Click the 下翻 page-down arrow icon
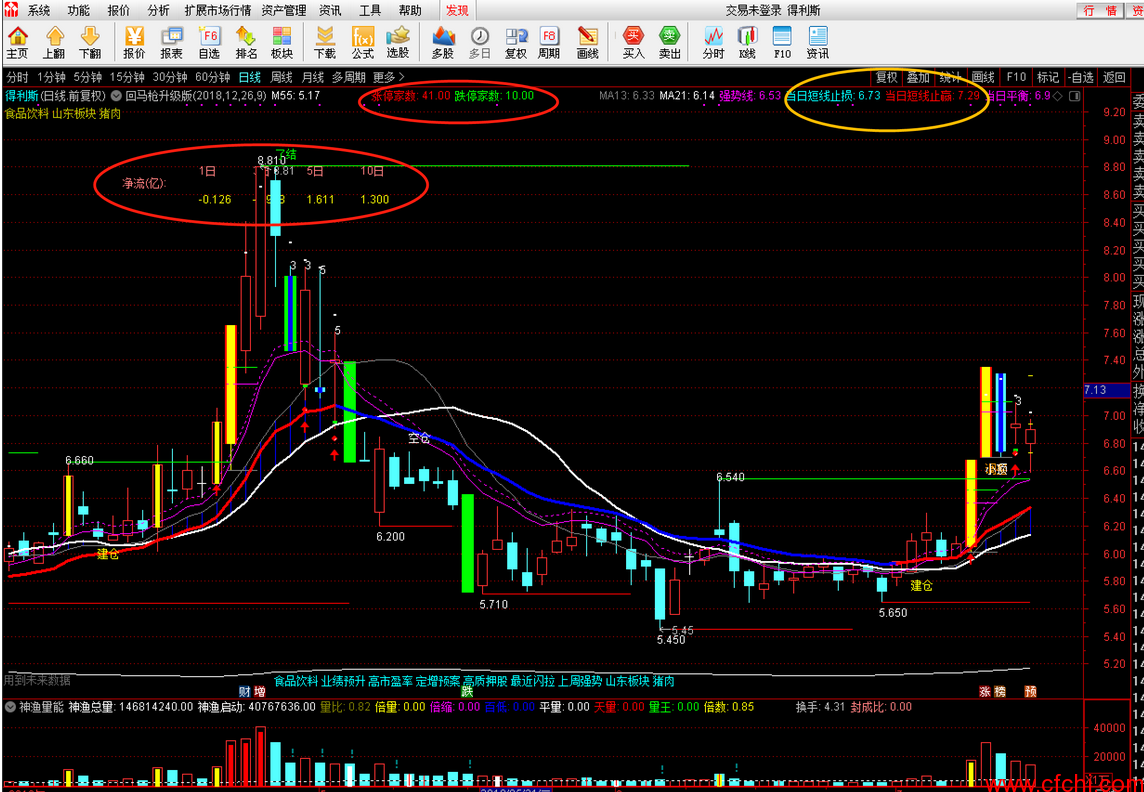 [x=90, y=42]
